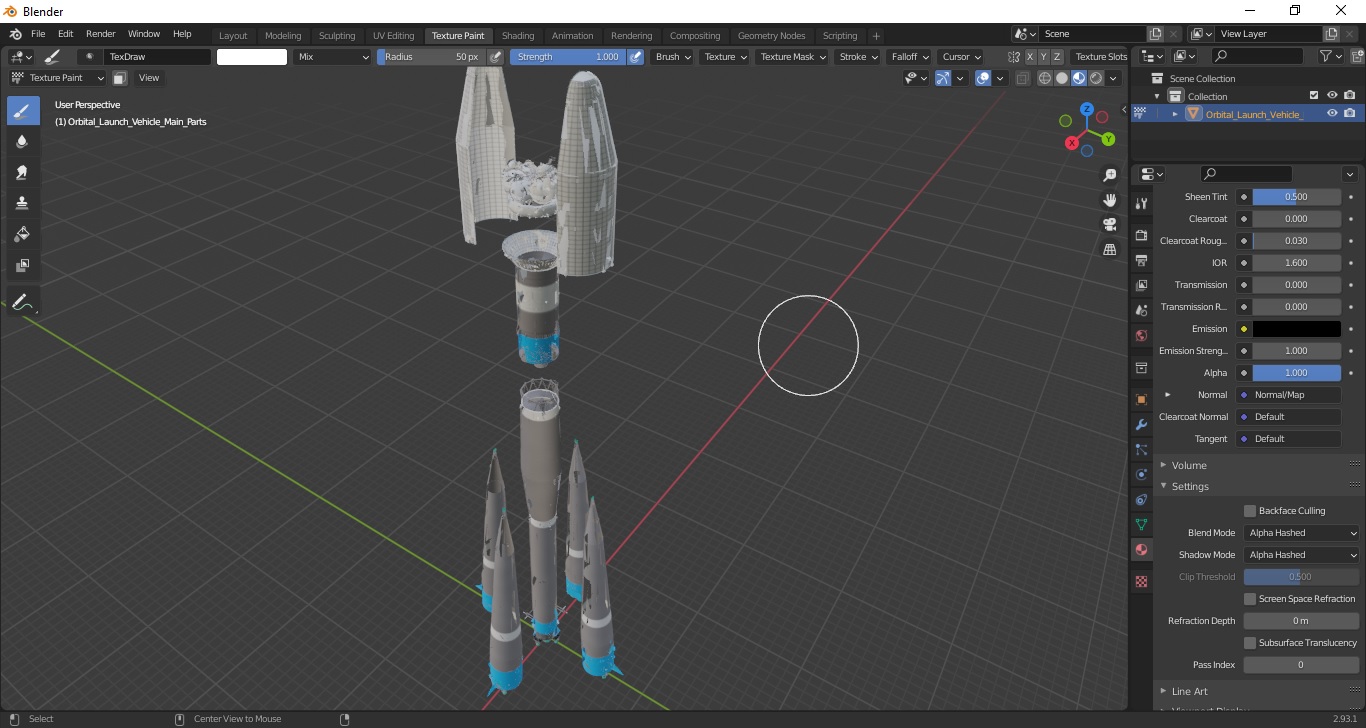The height and width of the screenshot is (728, 1366).
Task: Select the Smear tool
Action: coord(23,173)
